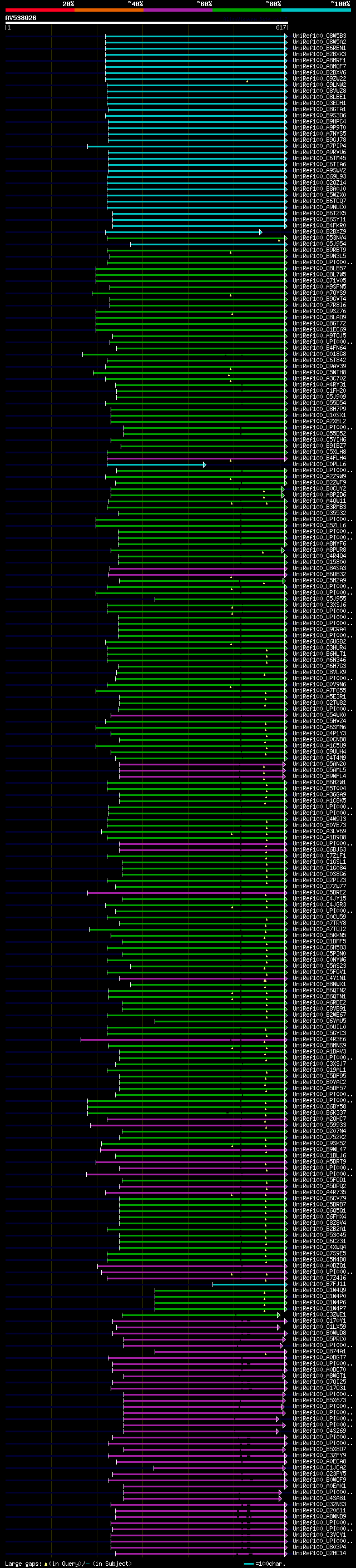
Task: Click the white query bar spanning 1 to 617
Action: (147, 22)
